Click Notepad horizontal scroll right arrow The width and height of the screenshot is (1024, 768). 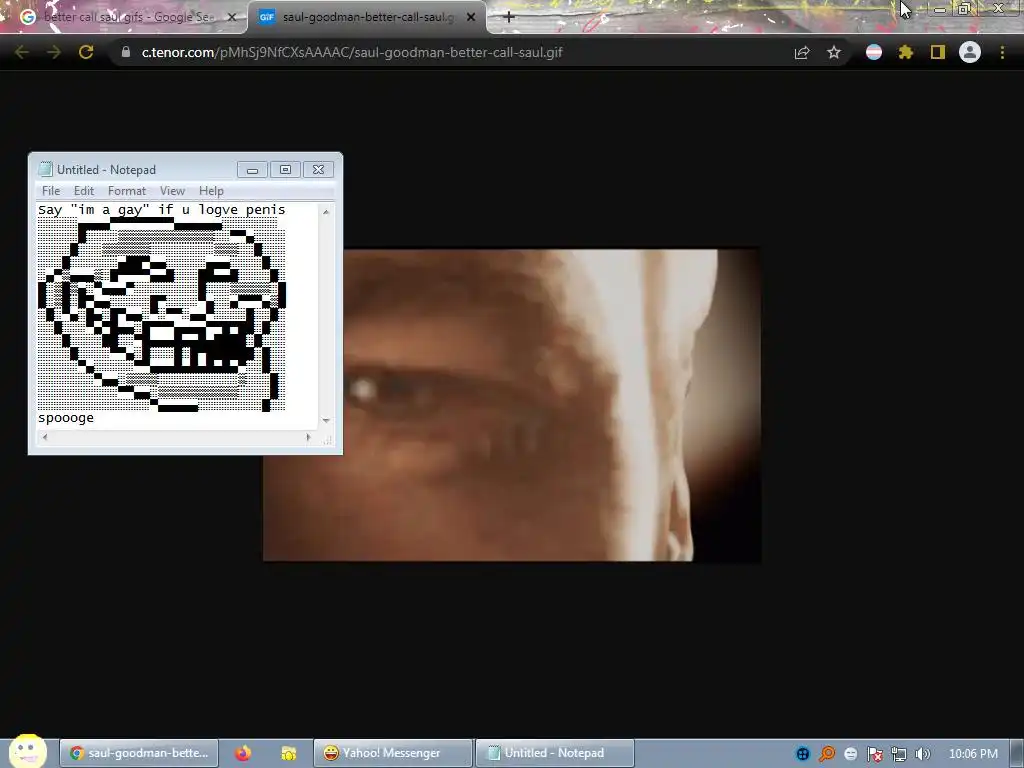308,438
